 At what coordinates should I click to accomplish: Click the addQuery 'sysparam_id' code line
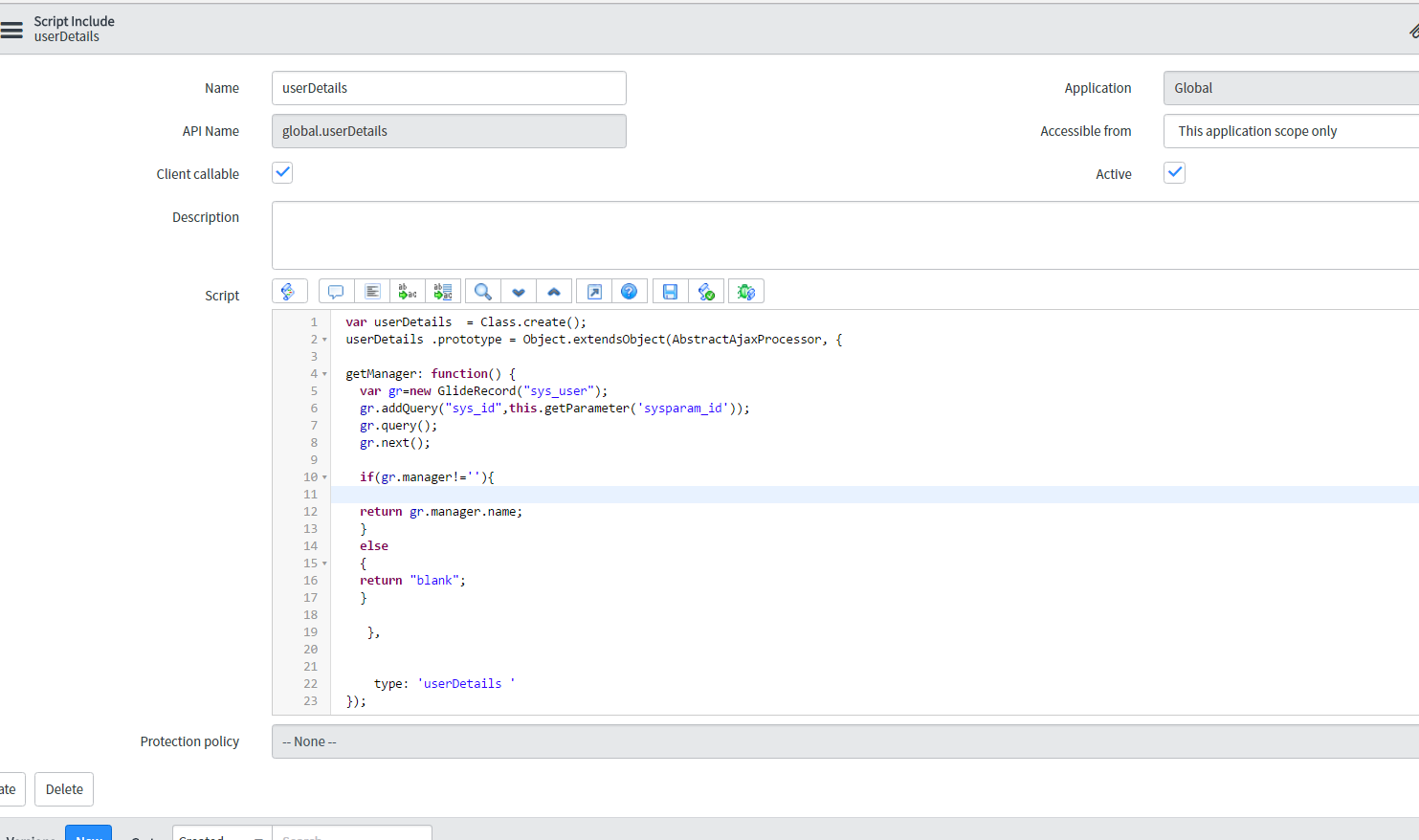[555, 409]
